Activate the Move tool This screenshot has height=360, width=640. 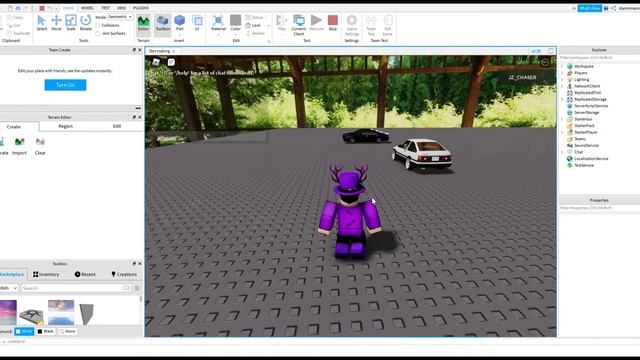click(x=56, y=23)
